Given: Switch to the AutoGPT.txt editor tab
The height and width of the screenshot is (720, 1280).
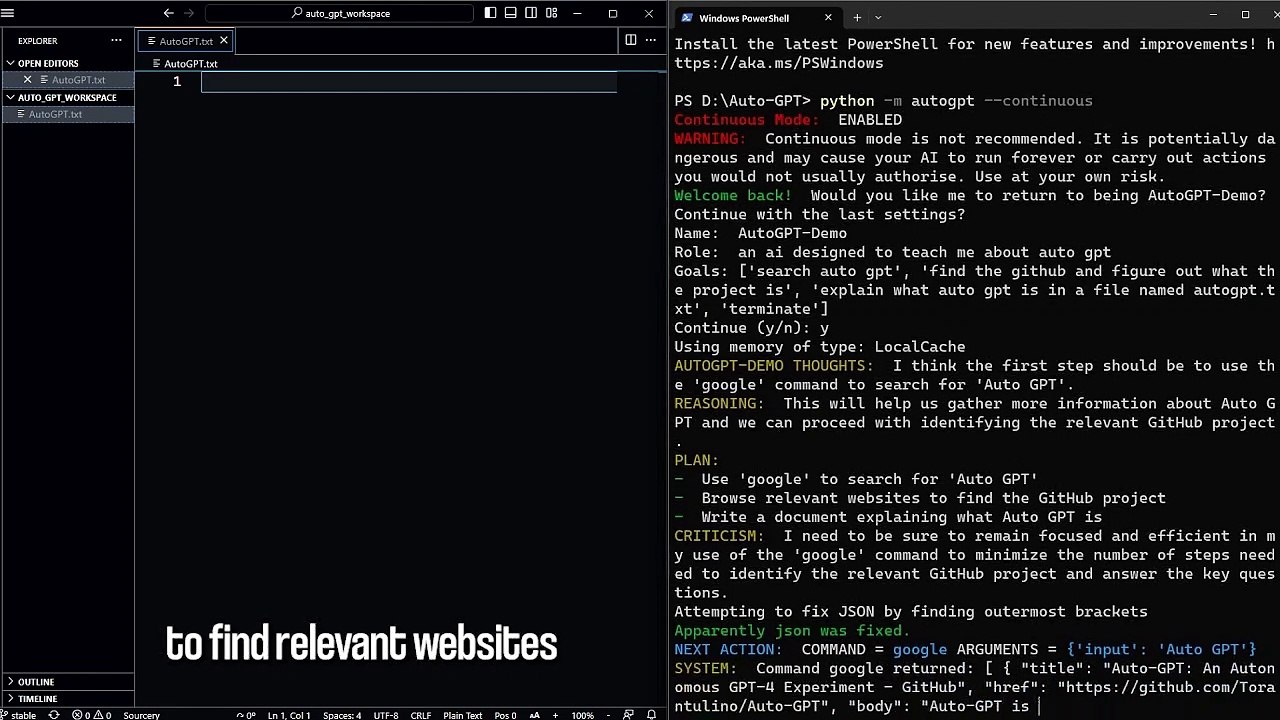Looking at the screenshot, I should (x=186, y=41).
